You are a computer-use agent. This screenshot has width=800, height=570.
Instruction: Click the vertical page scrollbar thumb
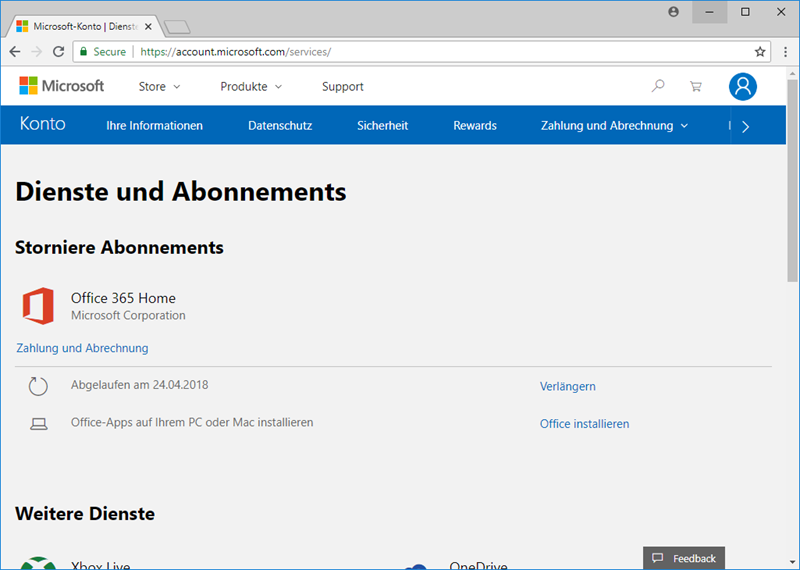click(792, 180)
